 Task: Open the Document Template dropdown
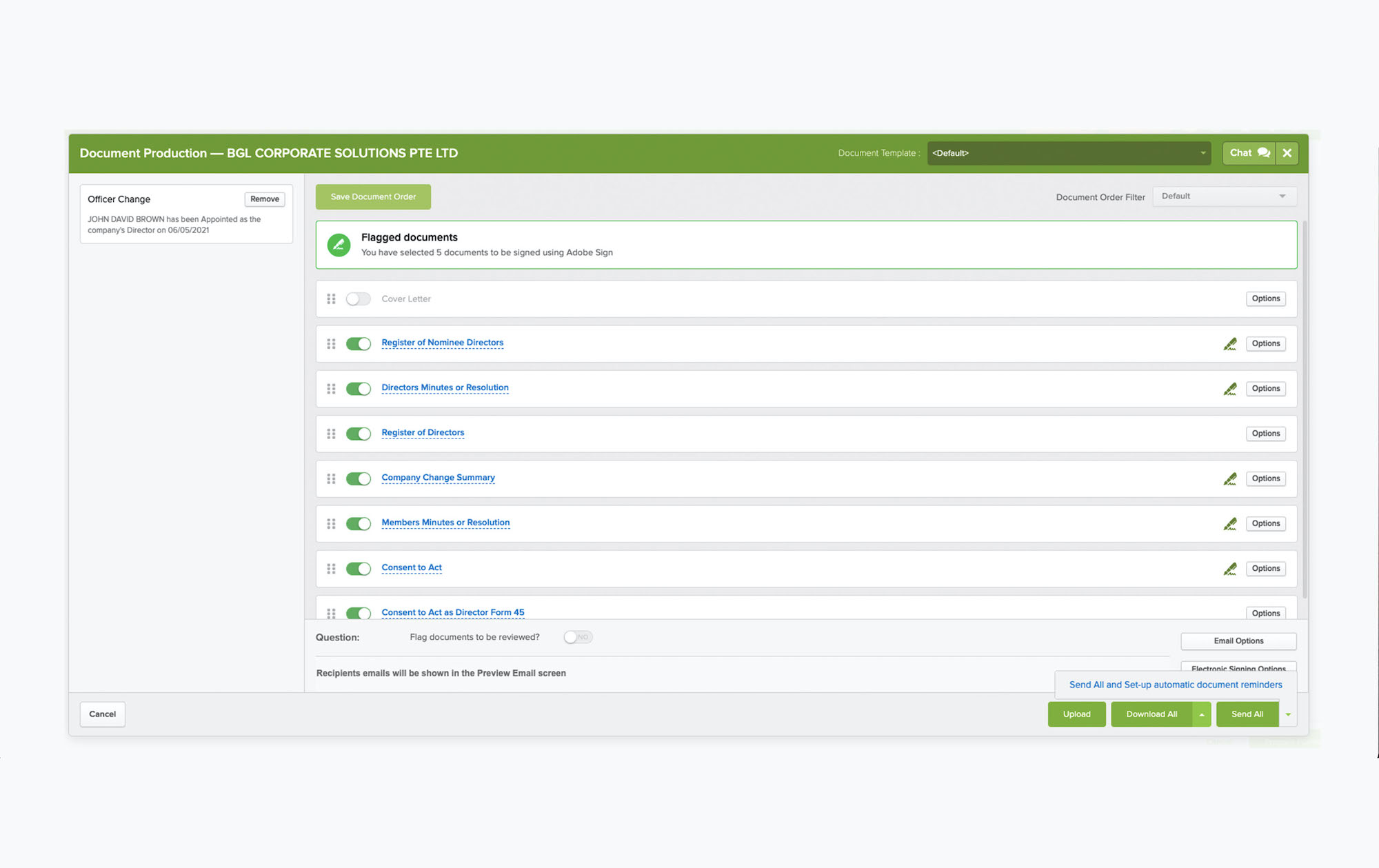point(1069,153)
